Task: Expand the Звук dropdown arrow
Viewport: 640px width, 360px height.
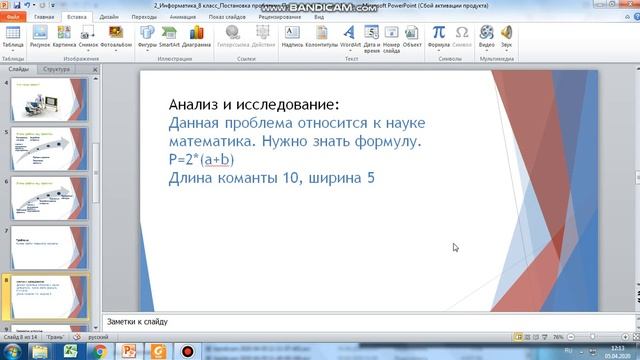Action: tap(506, 51)
